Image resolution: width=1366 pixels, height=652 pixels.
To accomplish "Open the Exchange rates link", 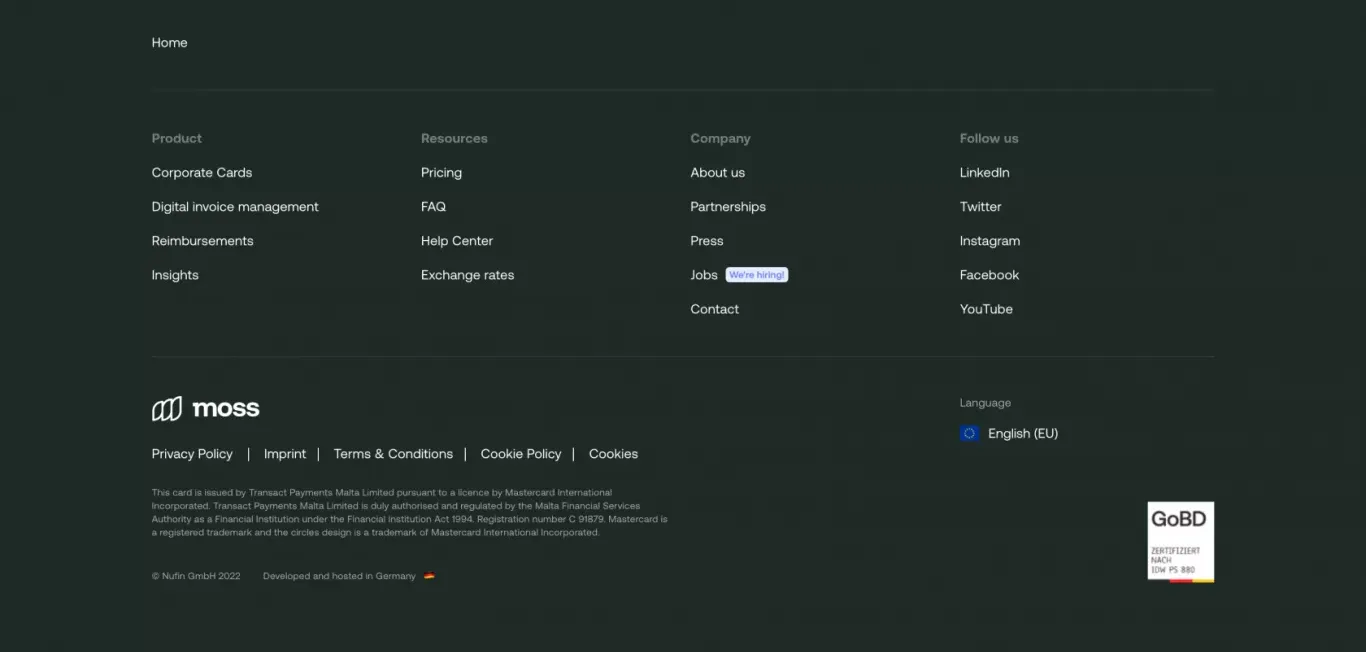I will coord(467,275).
